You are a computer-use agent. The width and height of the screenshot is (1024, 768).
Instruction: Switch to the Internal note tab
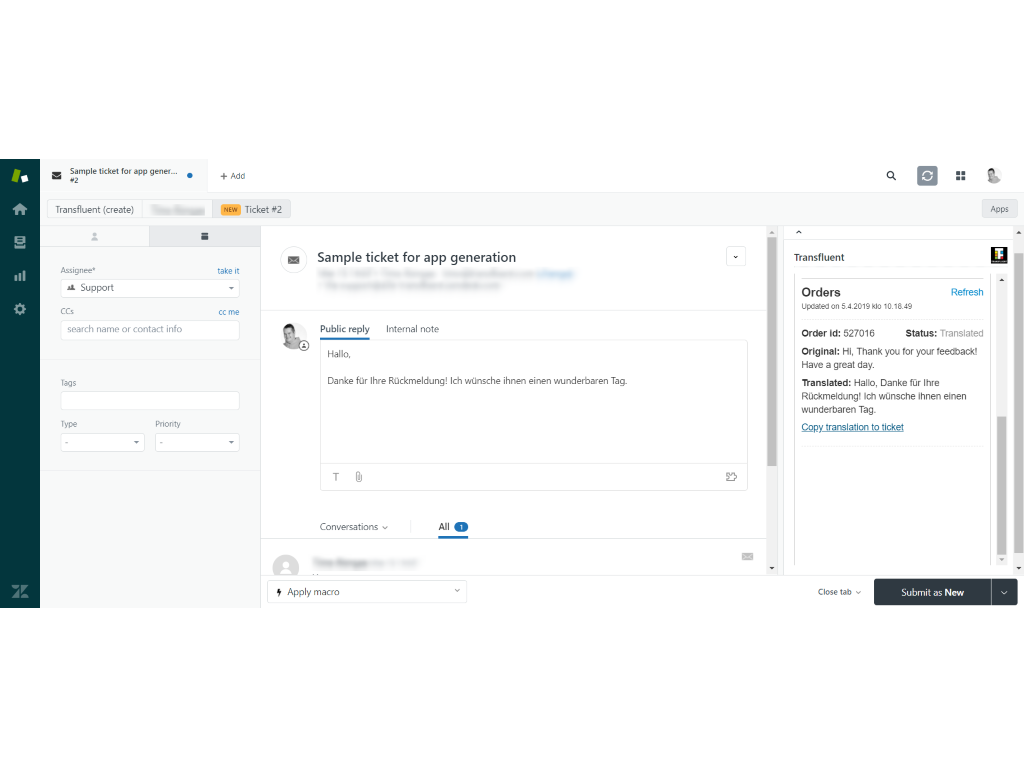[x=412, y=329]
